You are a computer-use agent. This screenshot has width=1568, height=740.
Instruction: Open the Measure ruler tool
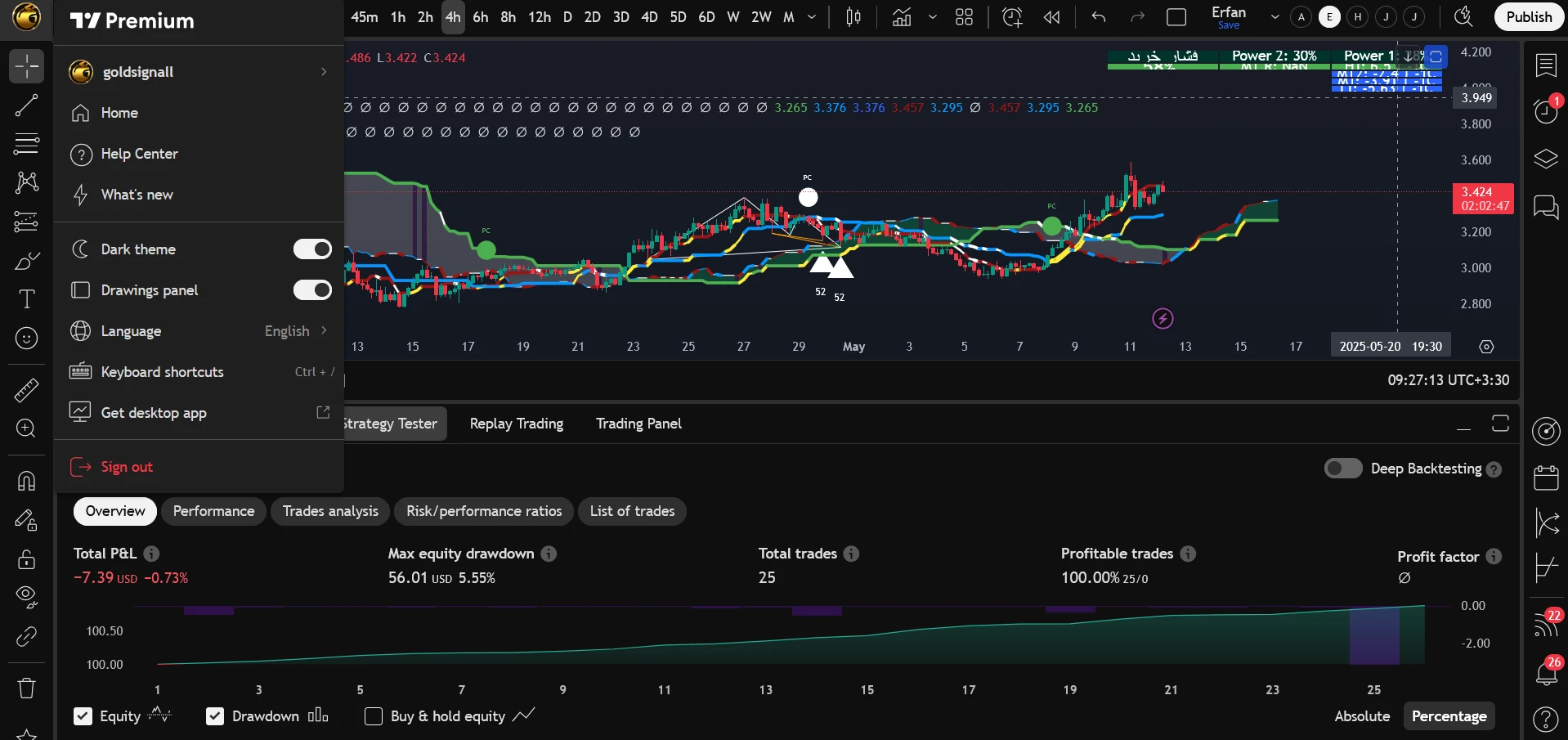click(x=26, y=390)
